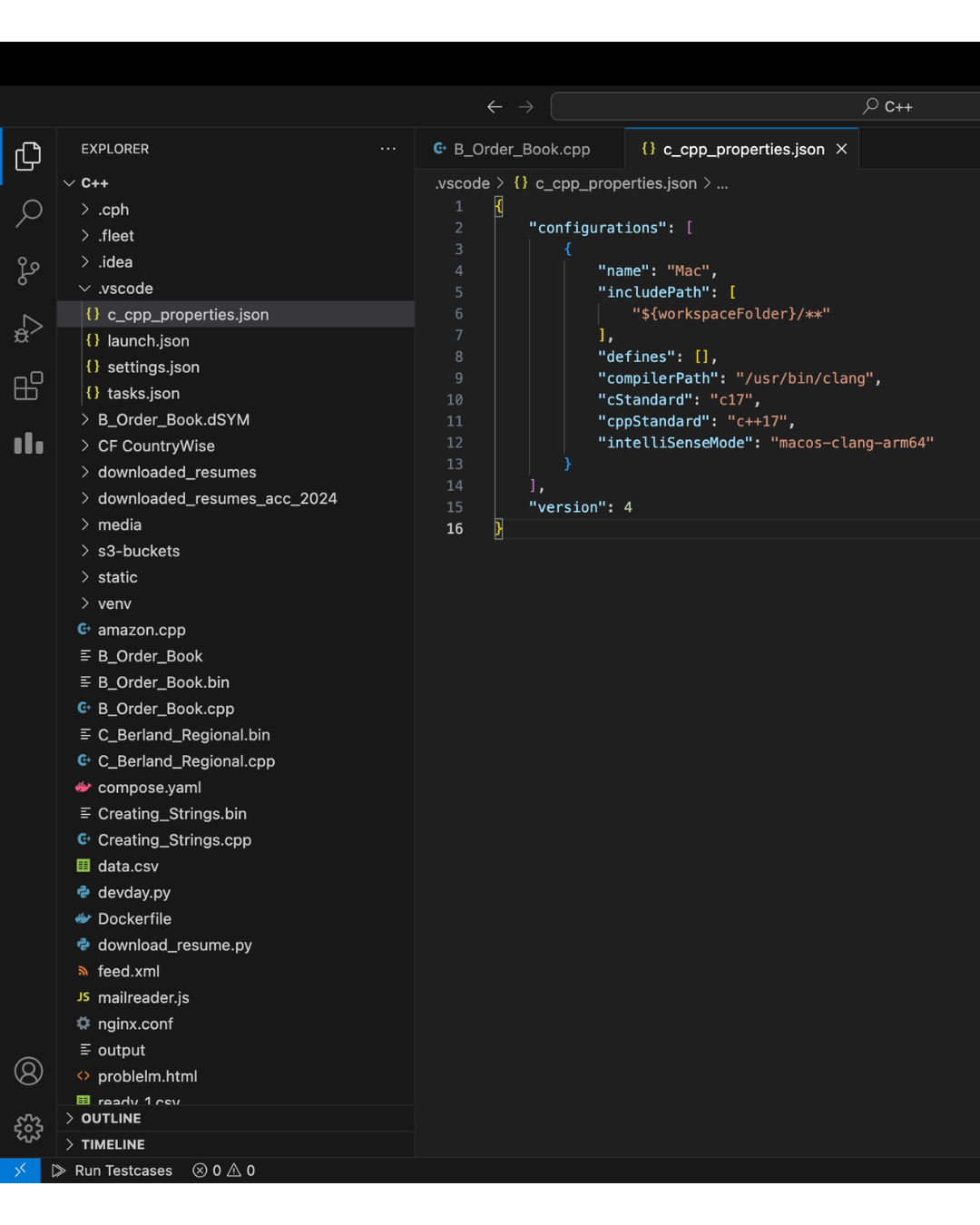Expand the .idea folder
980x1225 pixels.
[236, 262]
